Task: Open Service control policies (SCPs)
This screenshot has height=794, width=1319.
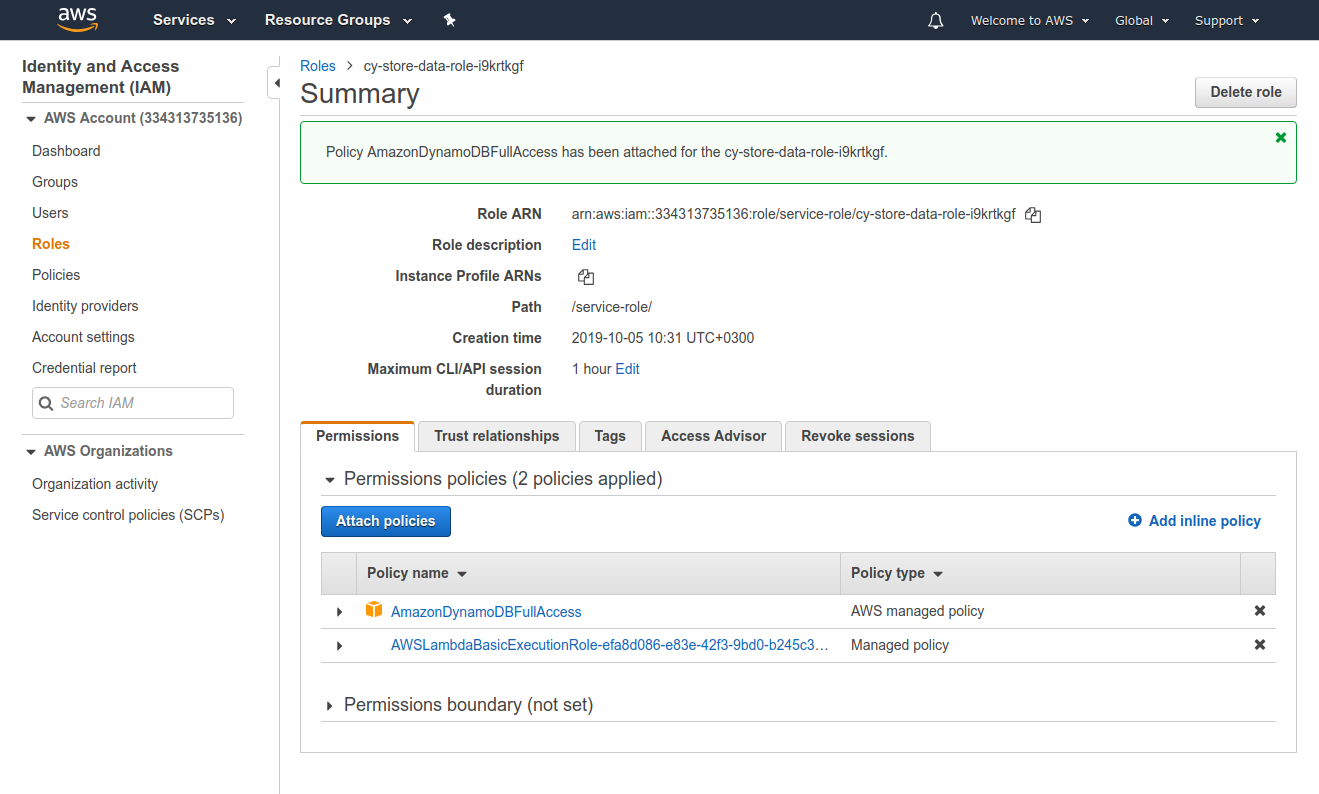Action: click(128, 515)
